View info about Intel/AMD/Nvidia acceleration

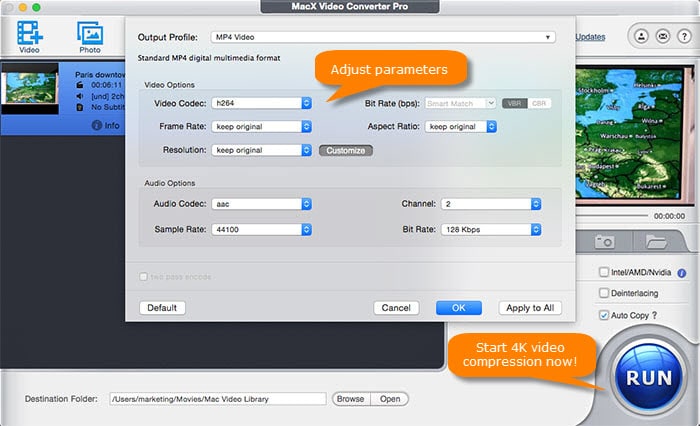(682, 273)
